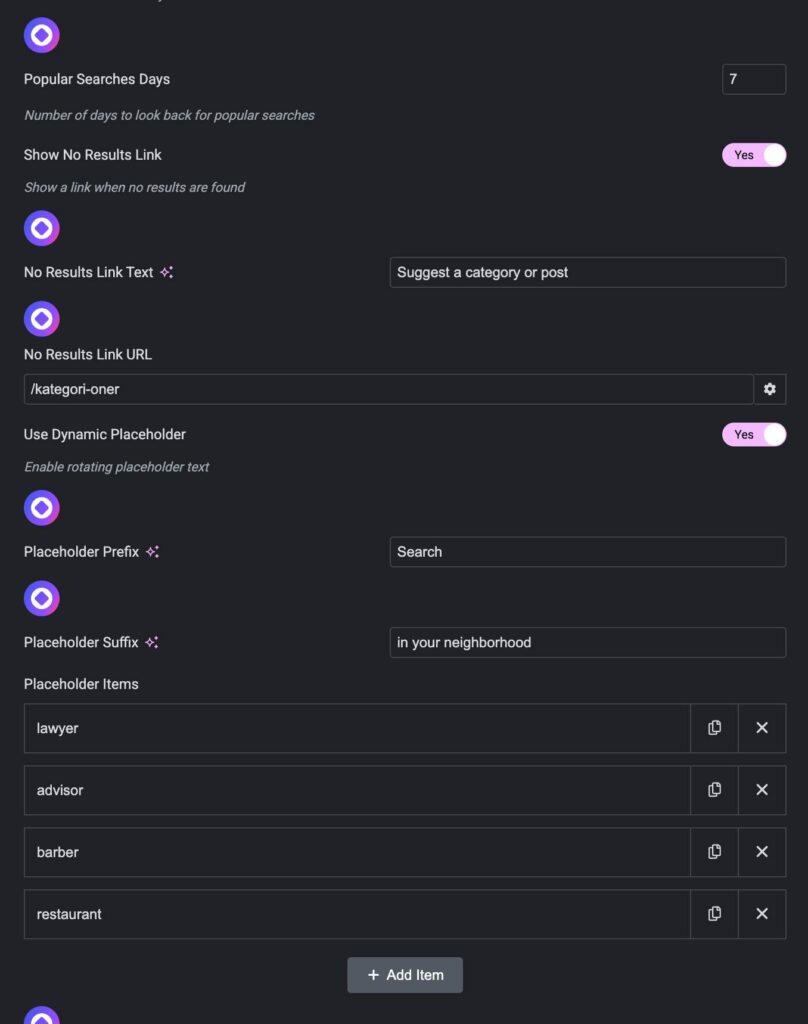Viewport: 808px width, 1024px height.
Task: Click sparkle icon next to Placeholder Prefix
Action: click(152, 552)
